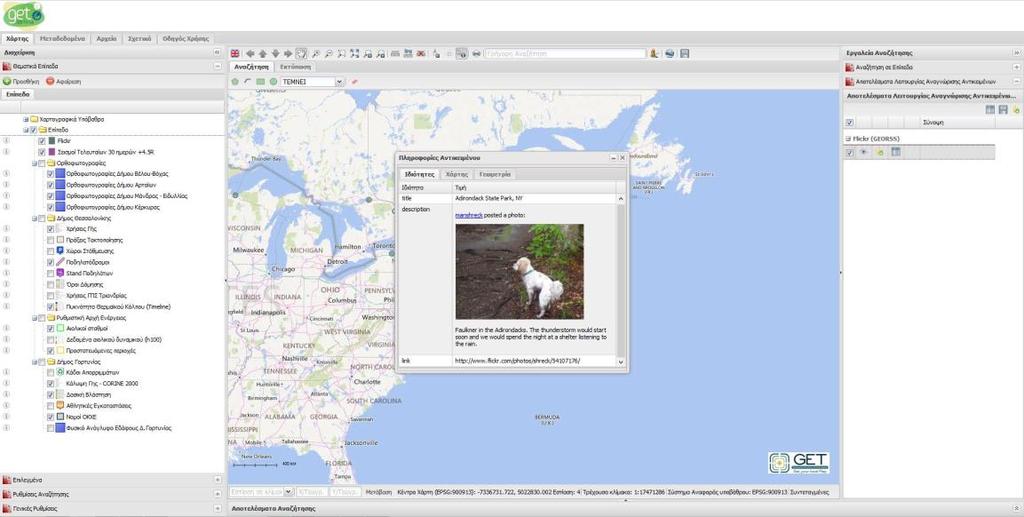
Task: Toggle Σεισμοί Τελευταίων 30 ημερών layer checkbox
Action: coord(42,152)
